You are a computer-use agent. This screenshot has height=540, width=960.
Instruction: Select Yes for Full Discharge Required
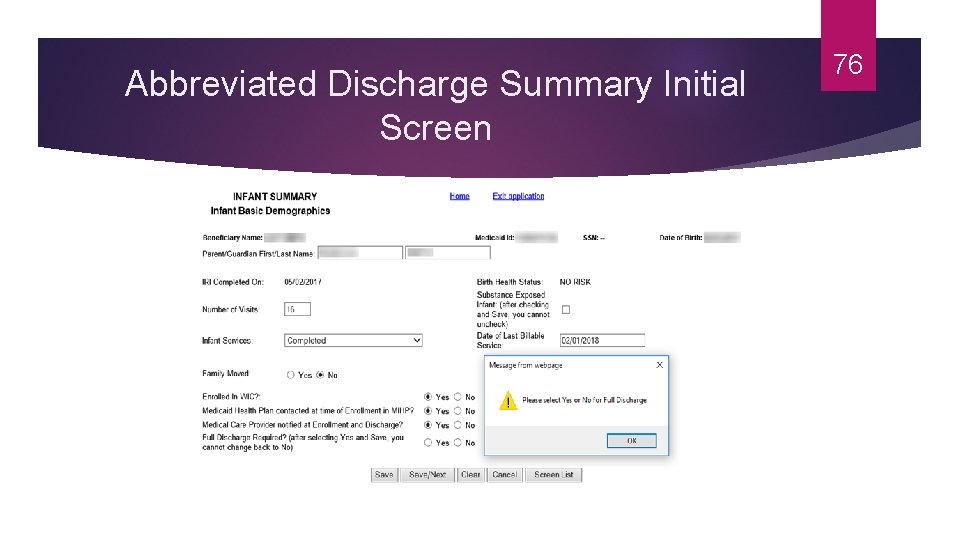click(427, 442)
